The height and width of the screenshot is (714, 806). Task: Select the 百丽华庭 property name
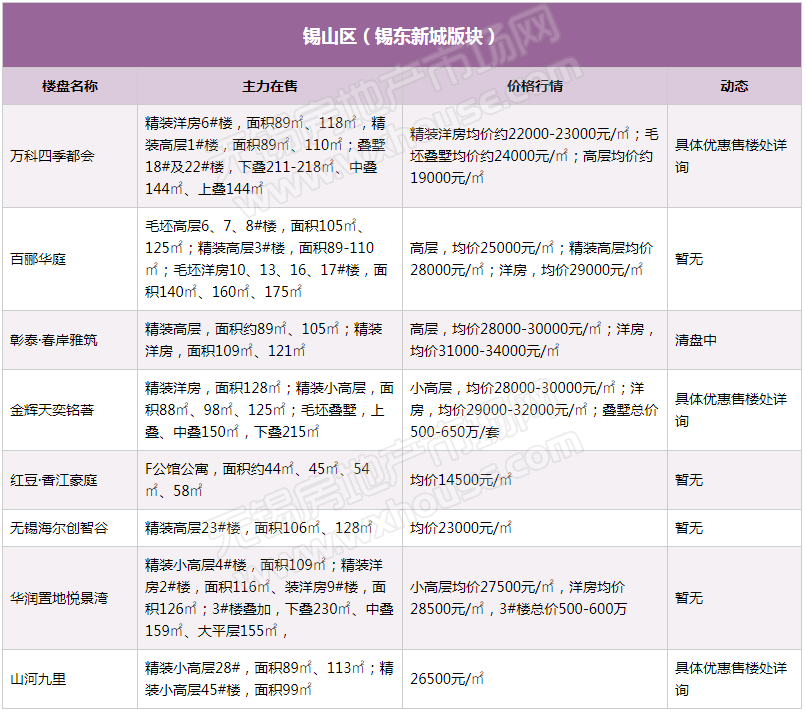pos(39,259)
